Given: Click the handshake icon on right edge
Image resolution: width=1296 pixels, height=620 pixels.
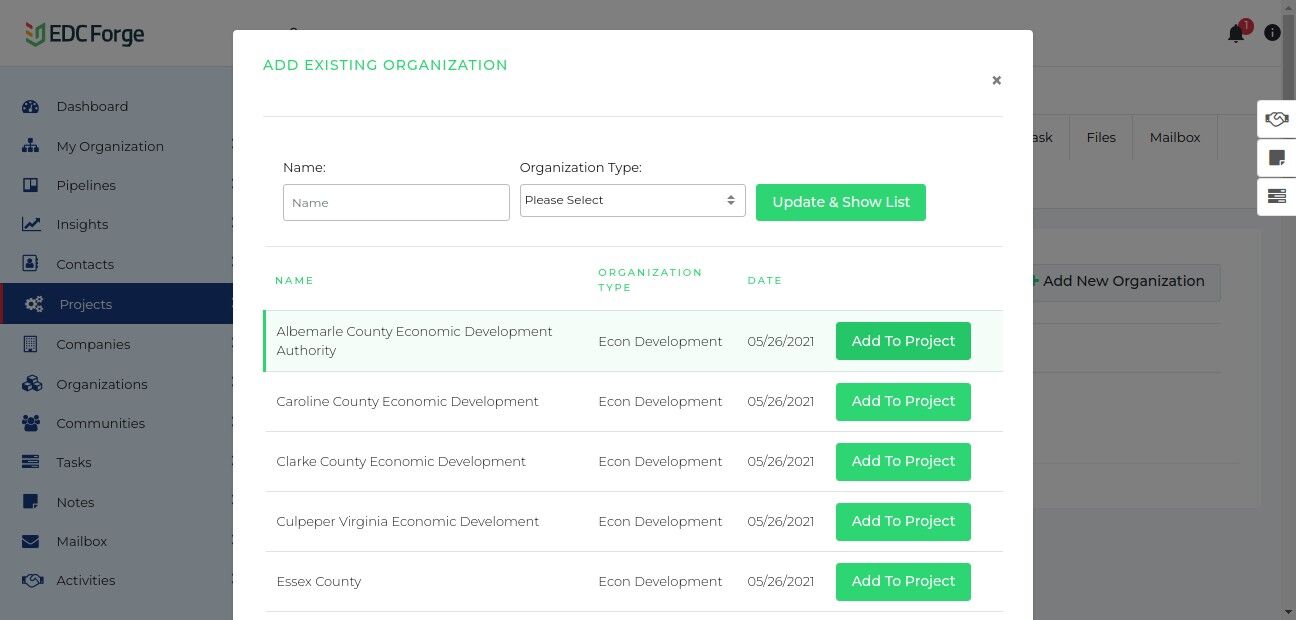Looking at the screenshot, I should pos(1276,119).
